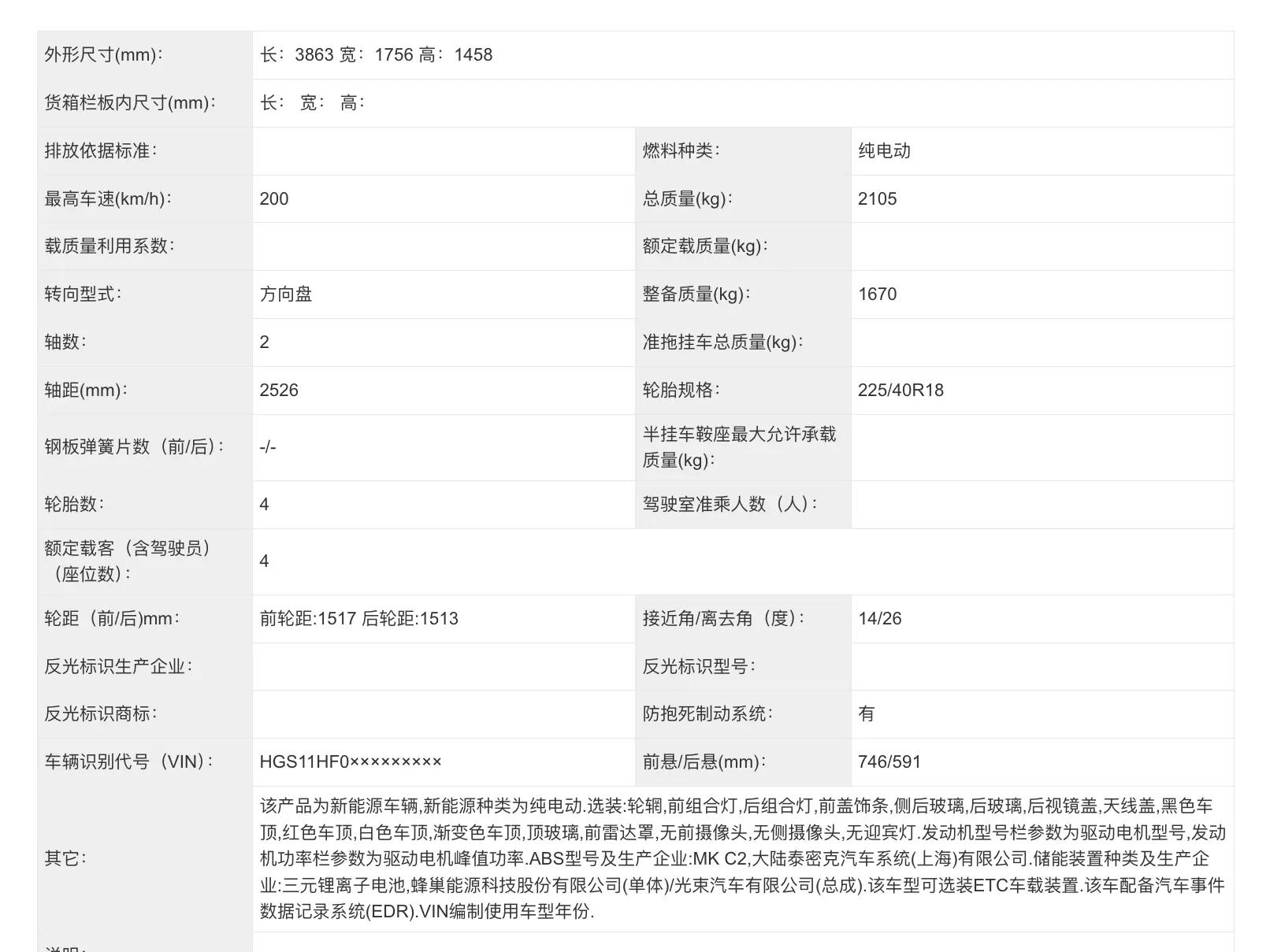
Task: Click the 车辆识别代号（VIN） label
Action: click(128, 762)
